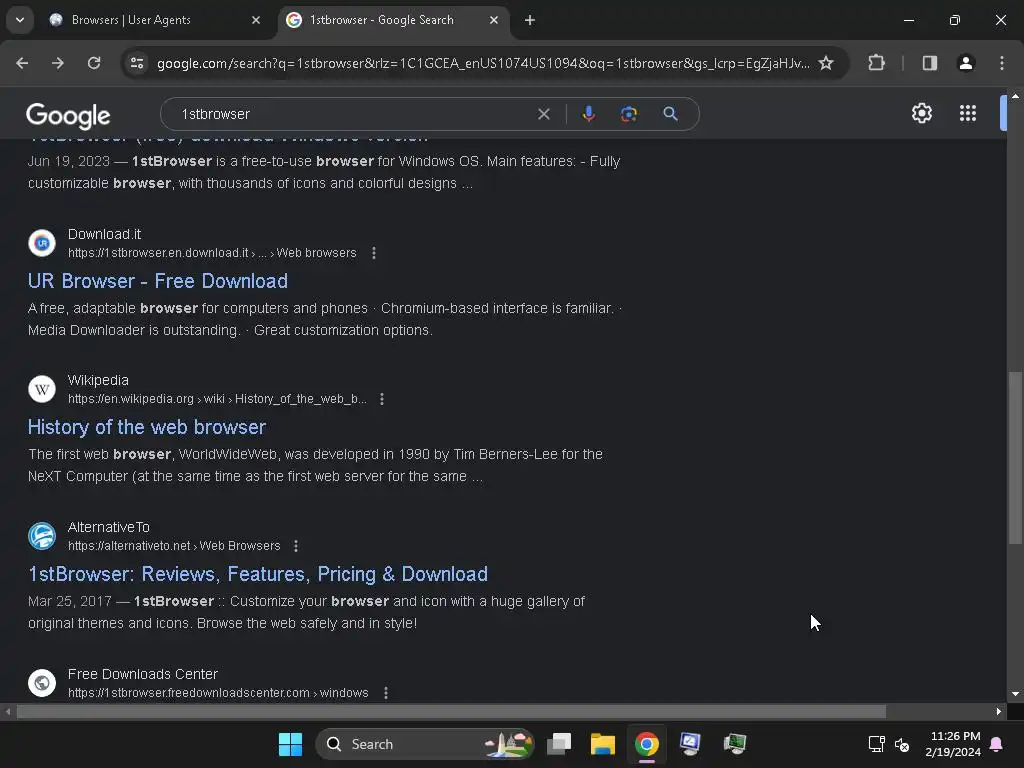Open History of the web browser link
The width and height of the screenshot is (1024, 768).
click(147, 427)
